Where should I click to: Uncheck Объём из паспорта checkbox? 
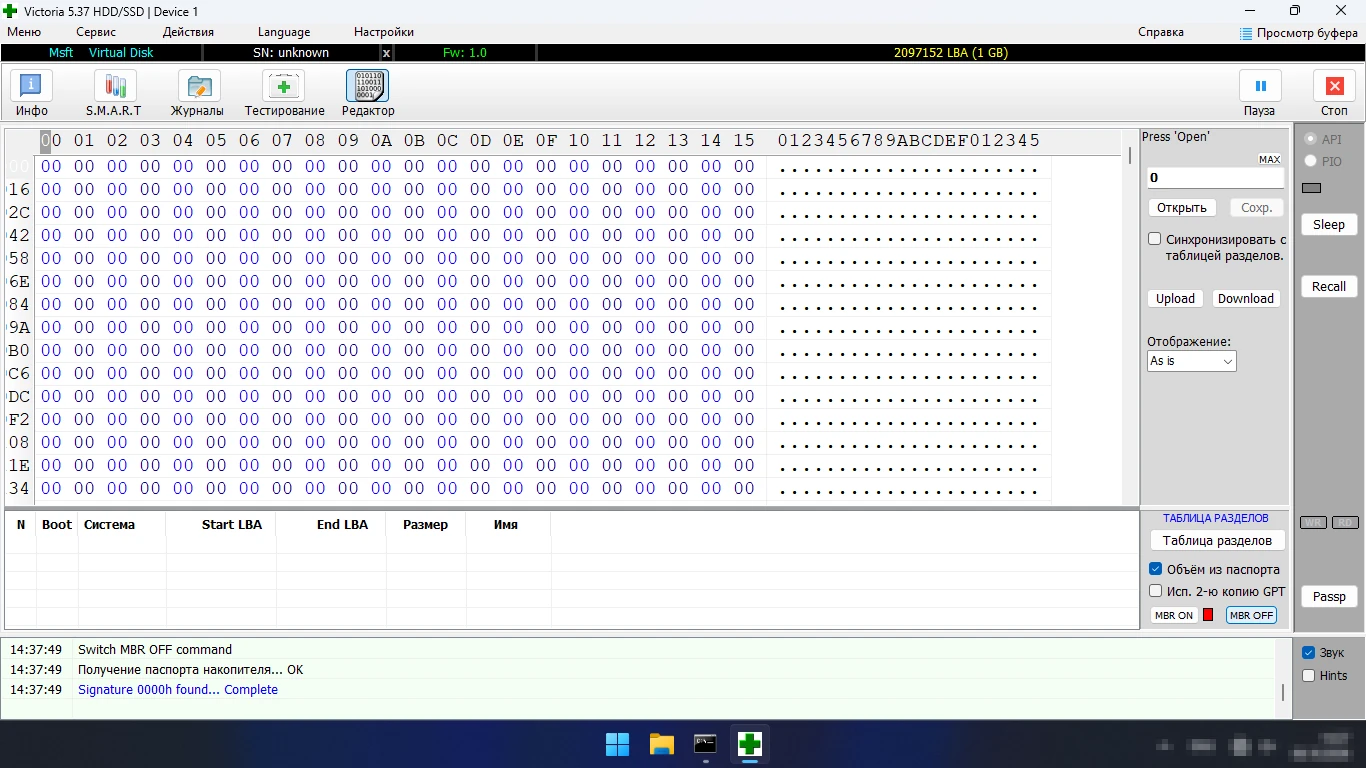point(1155,569)
